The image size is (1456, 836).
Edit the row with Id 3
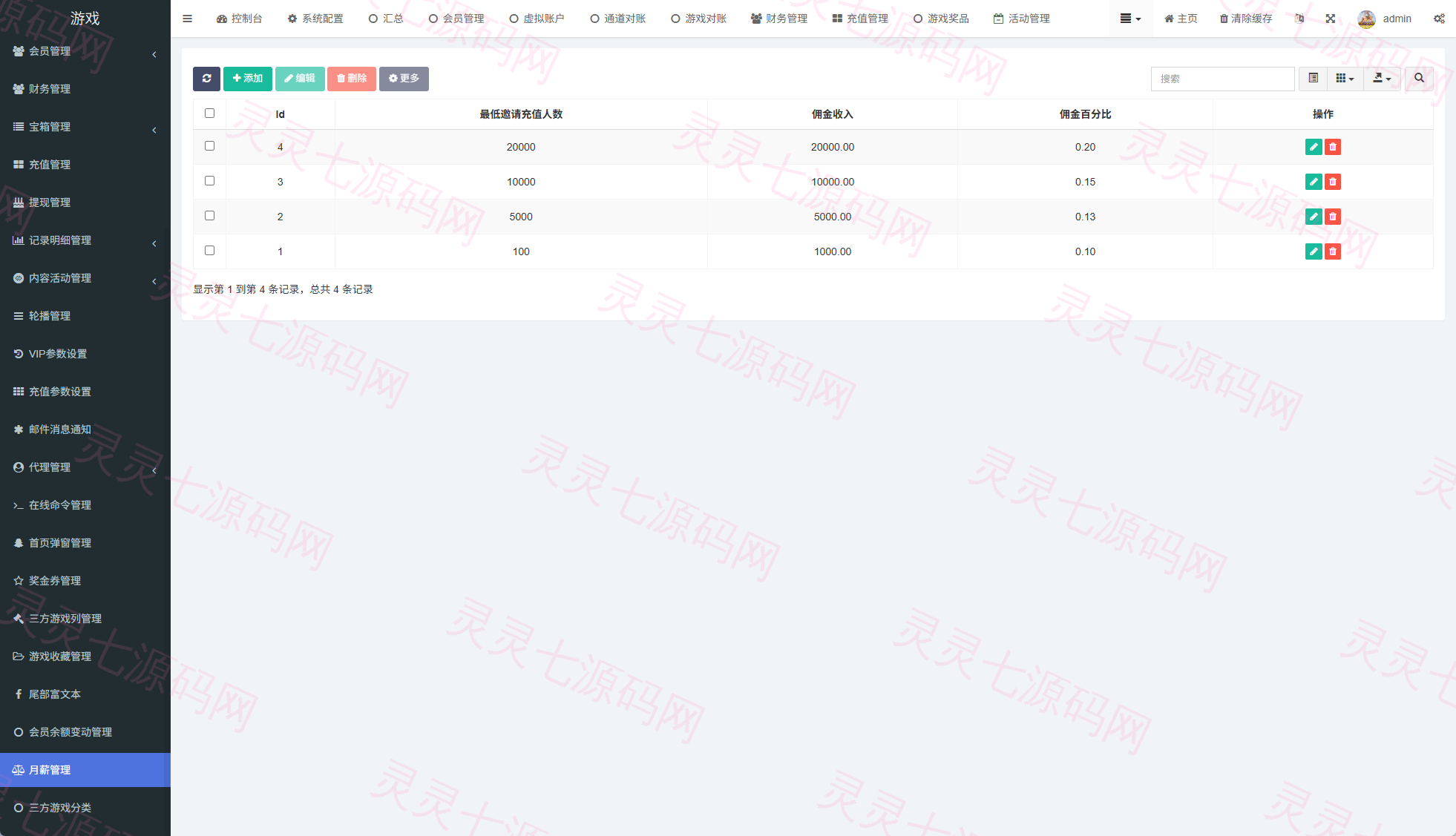[x=1314, y=182]
